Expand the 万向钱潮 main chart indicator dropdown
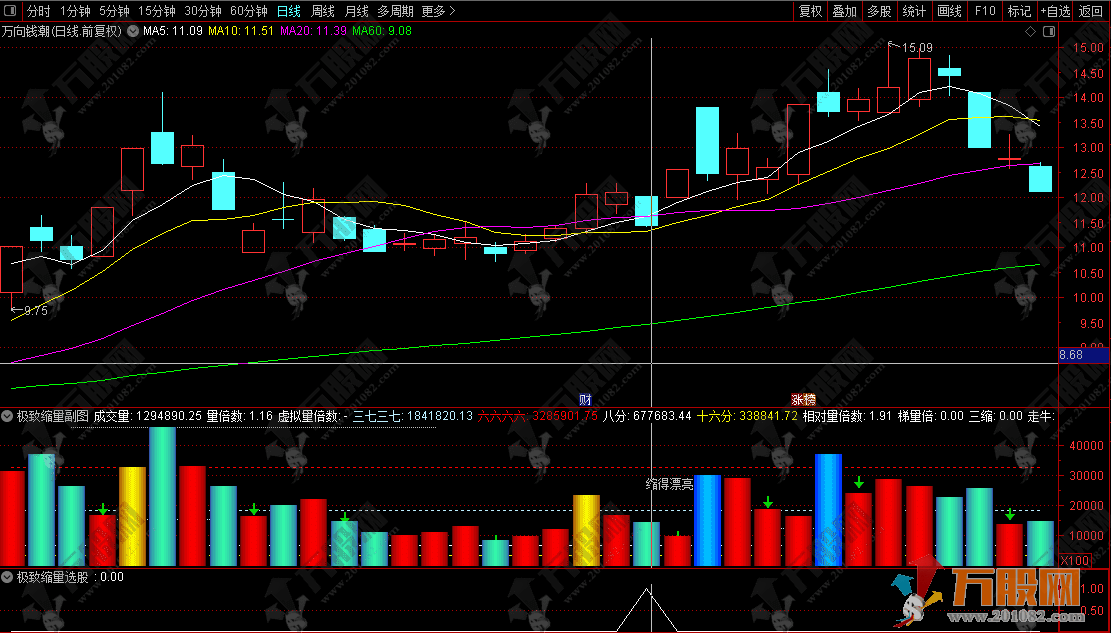Screen dimensions: 1111x633 (132, 31)
